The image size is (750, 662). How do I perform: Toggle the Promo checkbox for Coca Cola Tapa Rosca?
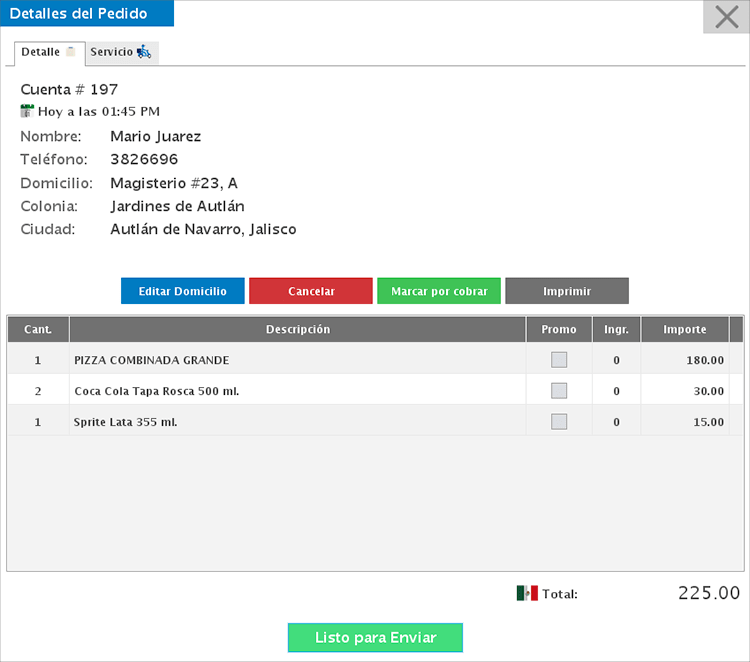[559, 391]
